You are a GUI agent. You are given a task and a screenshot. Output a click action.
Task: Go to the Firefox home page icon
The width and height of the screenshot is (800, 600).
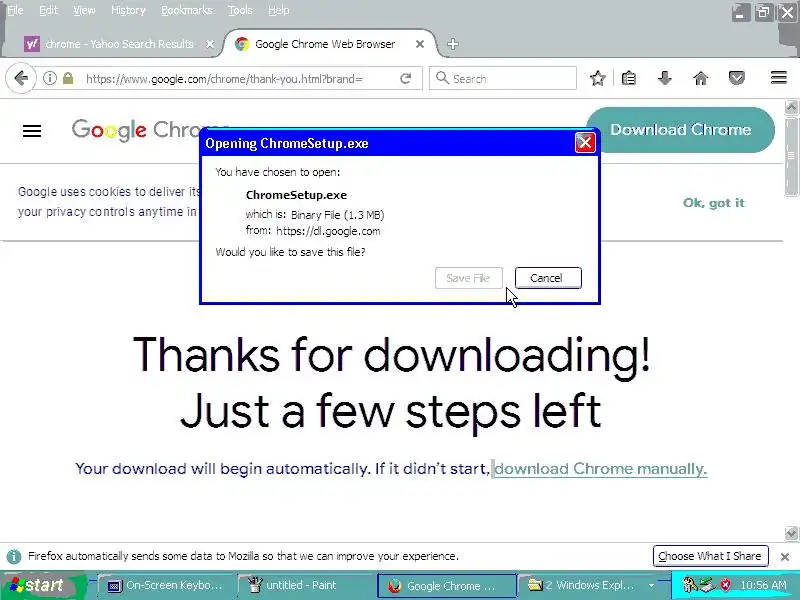pos(701,79)
